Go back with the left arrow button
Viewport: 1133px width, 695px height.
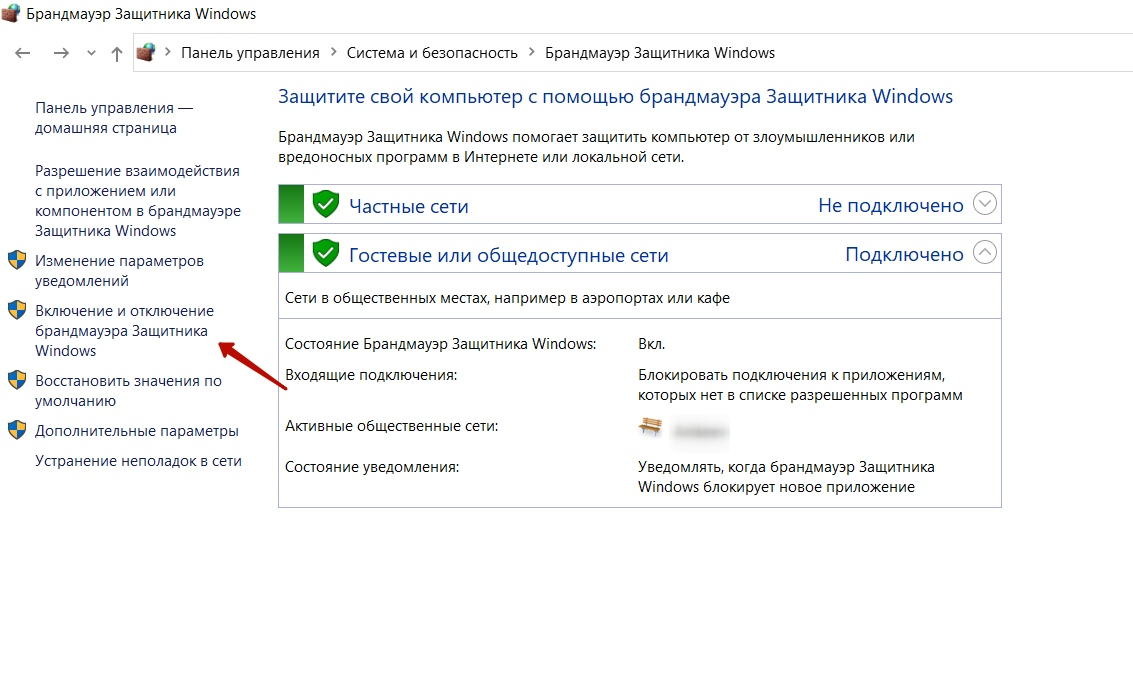[22, 53]
